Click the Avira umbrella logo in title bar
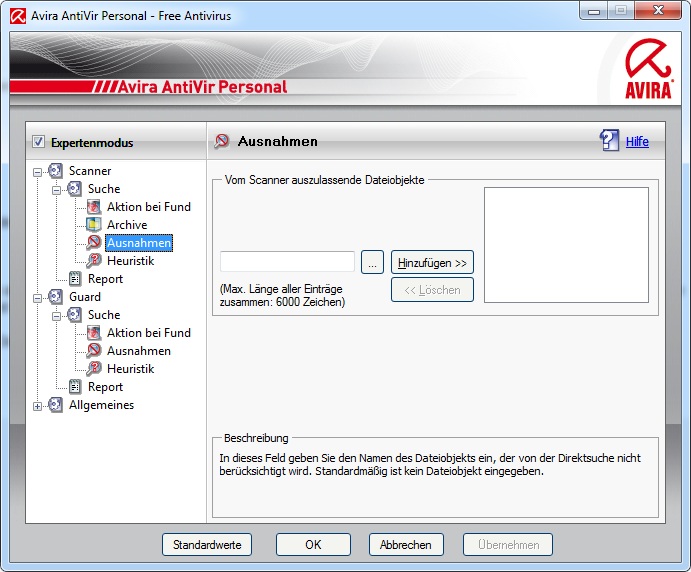This screenshot has height=572, width=691. click(x=18, y=16)
